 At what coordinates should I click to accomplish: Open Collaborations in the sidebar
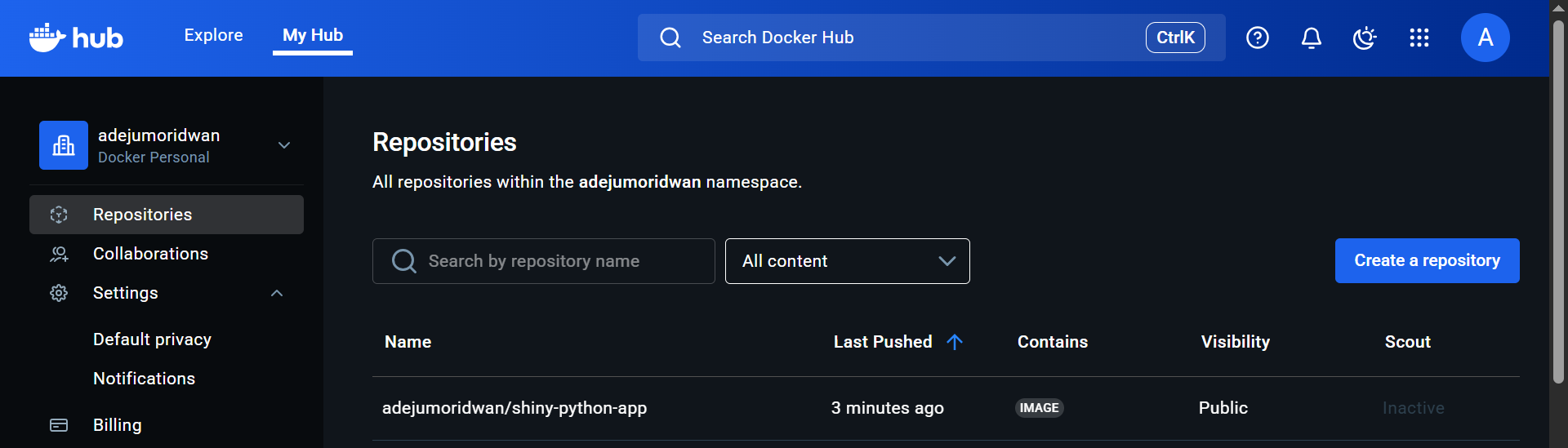tap(167, 254)
